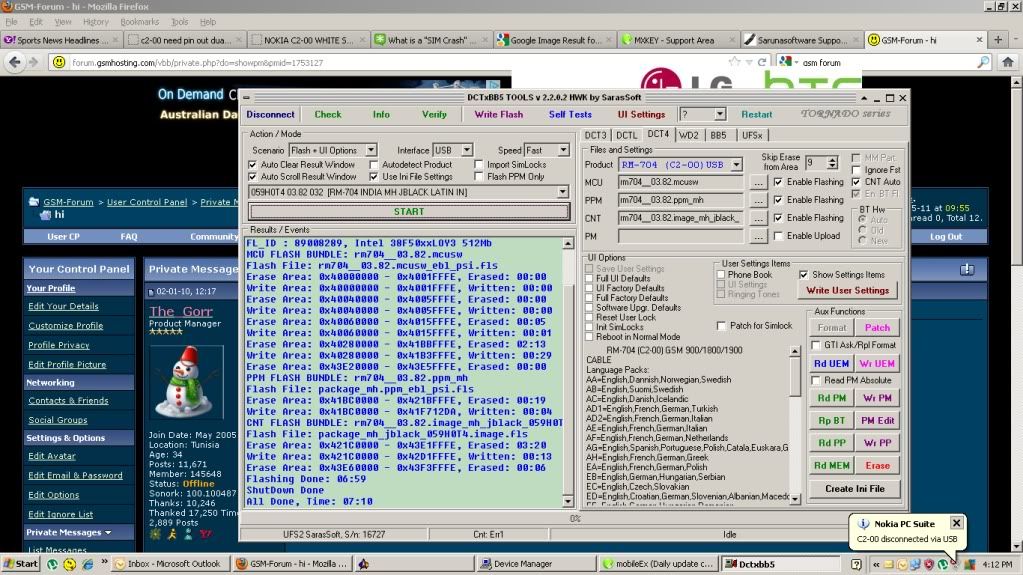
Task: Bookmark page with star icon
Action: tap(735, 62)
